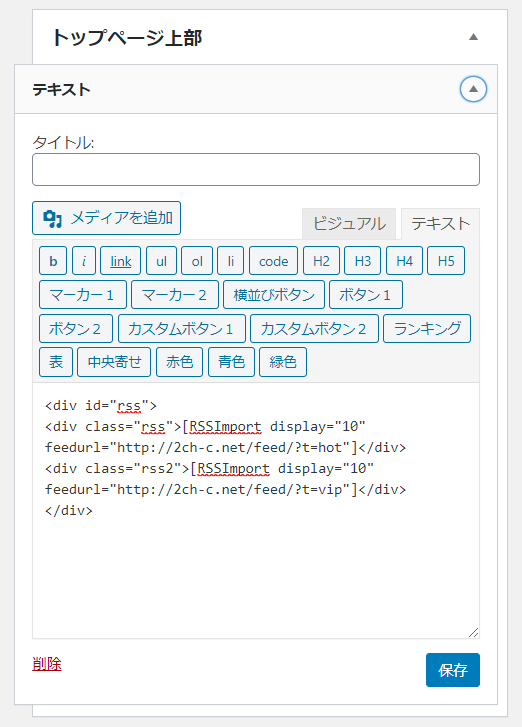Viewport: 522px width, 727px height.
Task: Collapse the テキスト widget with circled arrow
Action: click(473, 89)
